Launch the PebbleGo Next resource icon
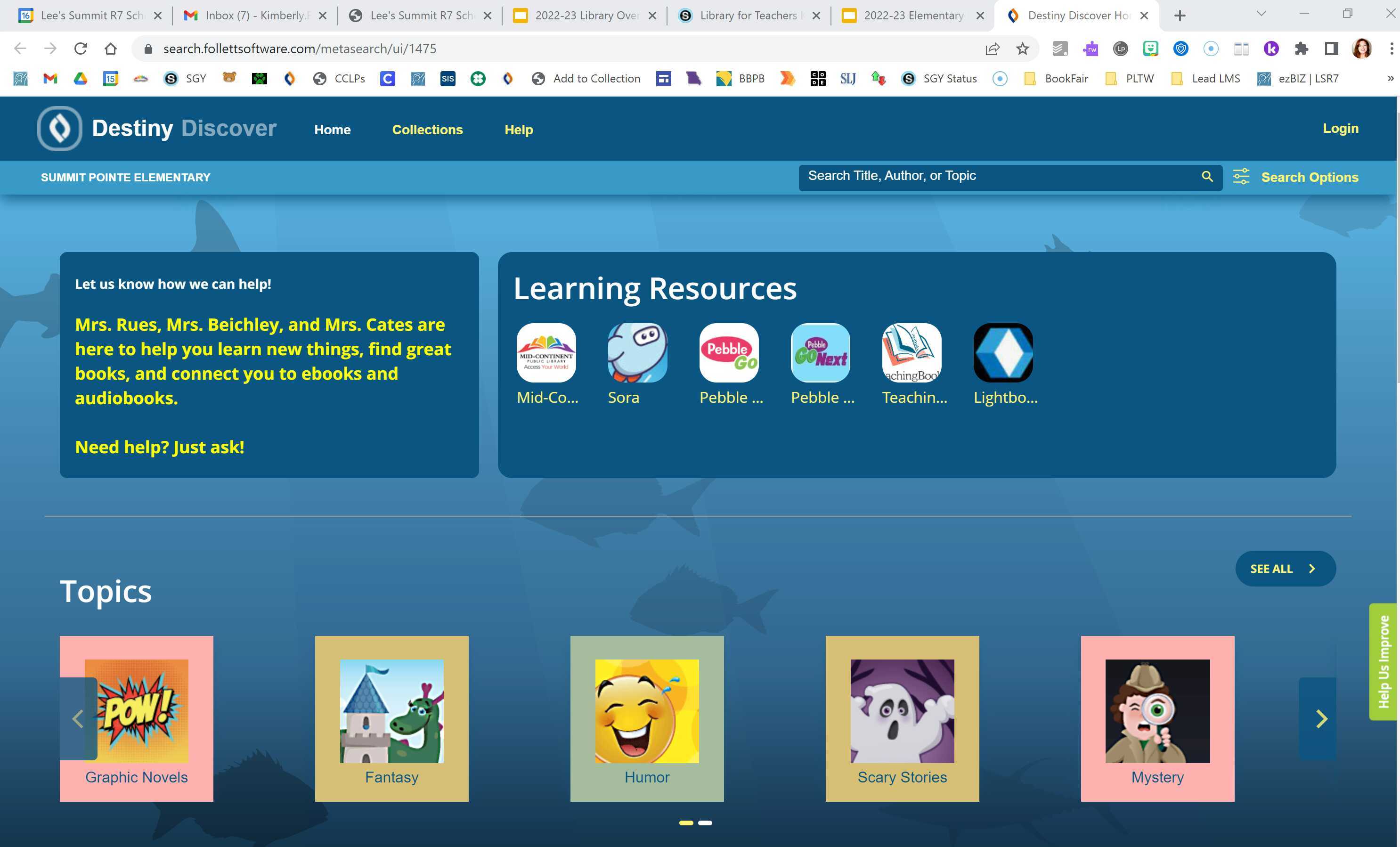The width and height of the screenshot is (1400, 847). [x=820, y=353]
